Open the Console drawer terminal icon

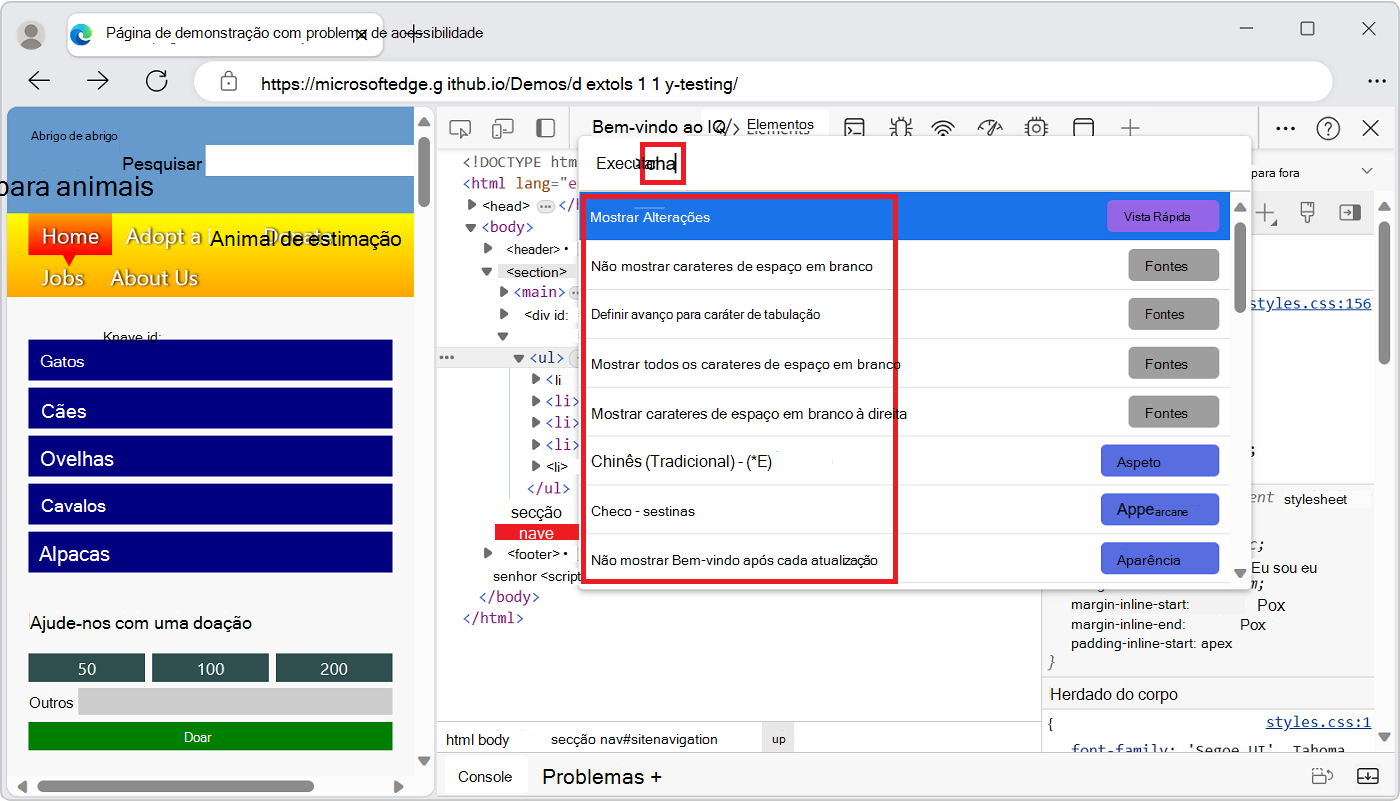pyautogui.click(x=853, y=128)
